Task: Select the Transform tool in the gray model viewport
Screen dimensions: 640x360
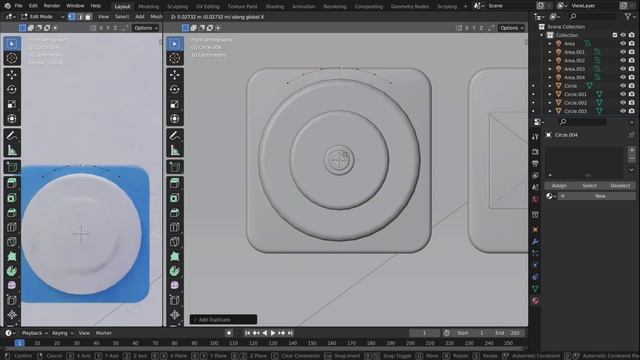Action: pos(175,119)
